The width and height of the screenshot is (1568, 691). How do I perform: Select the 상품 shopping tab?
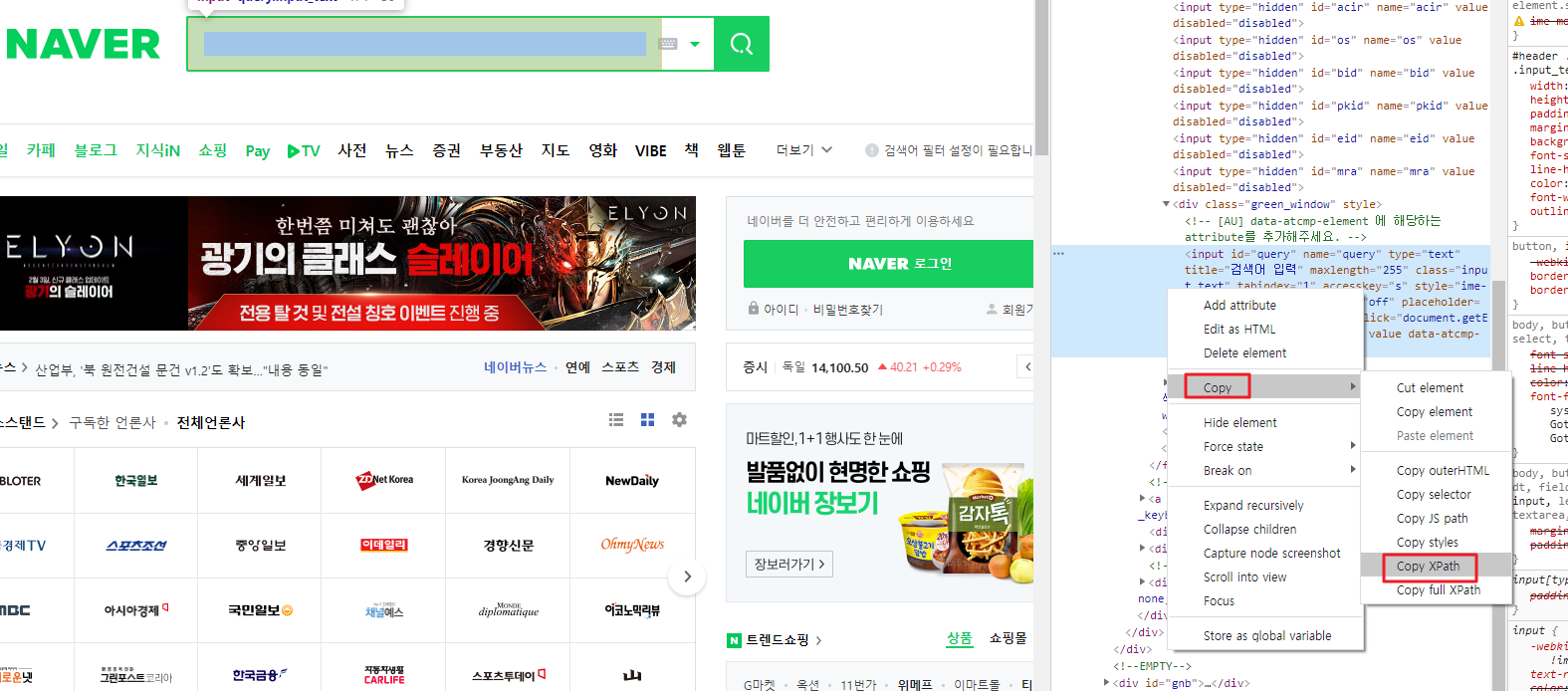pyautogui.click(x=960, y=638)
